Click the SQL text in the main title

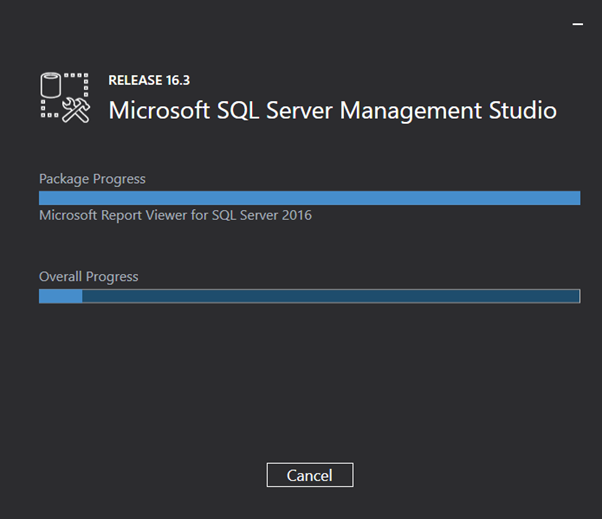238,111
